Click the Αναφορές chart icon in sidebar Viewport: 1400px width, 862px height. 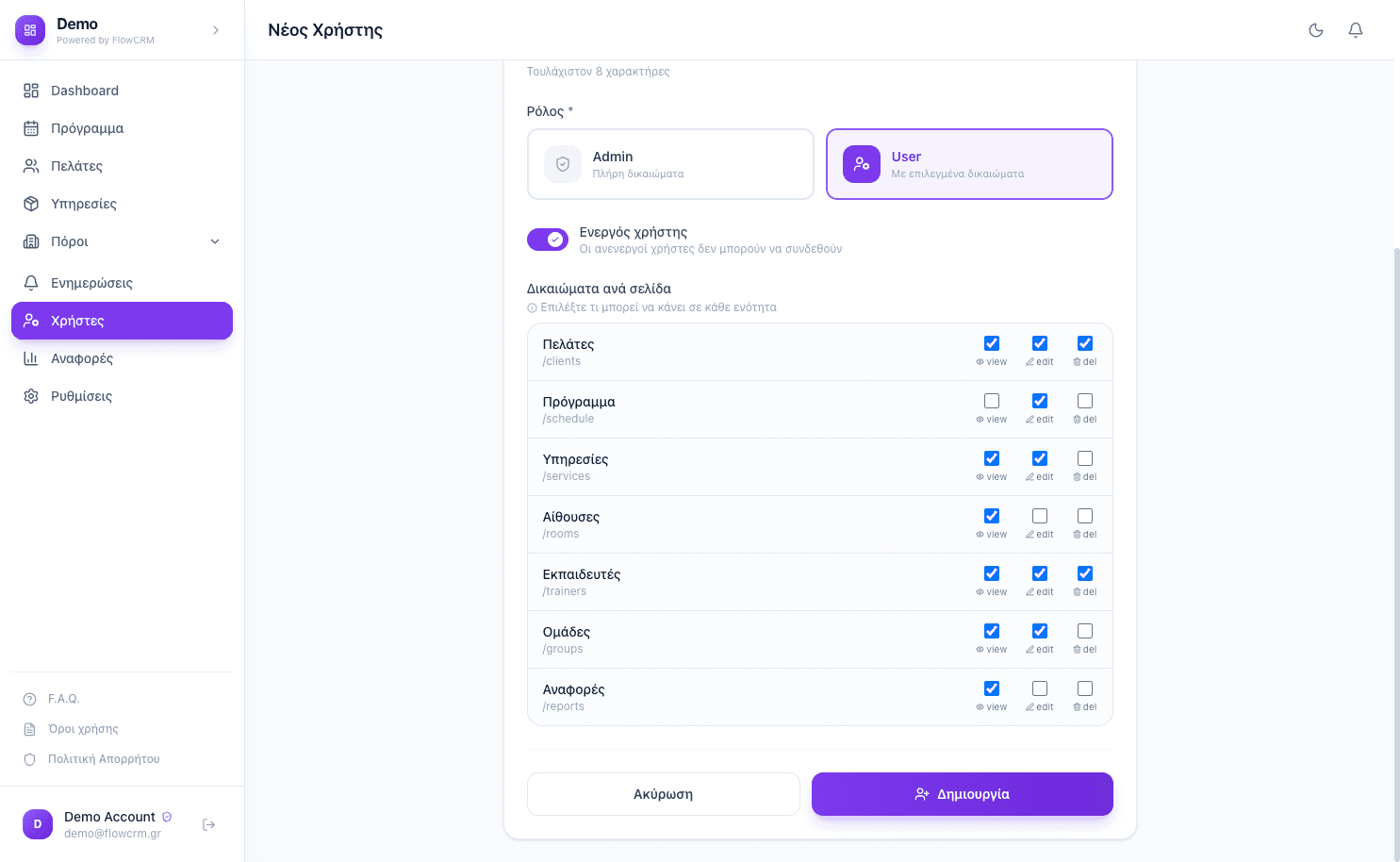click(31, 358)
